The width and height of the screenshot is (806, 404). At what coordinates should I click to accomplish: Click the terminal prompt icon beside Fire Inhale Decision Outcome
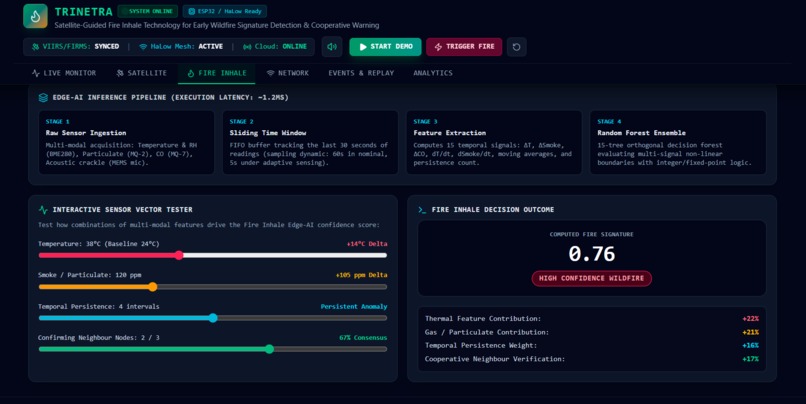click(x=422, y=210)
